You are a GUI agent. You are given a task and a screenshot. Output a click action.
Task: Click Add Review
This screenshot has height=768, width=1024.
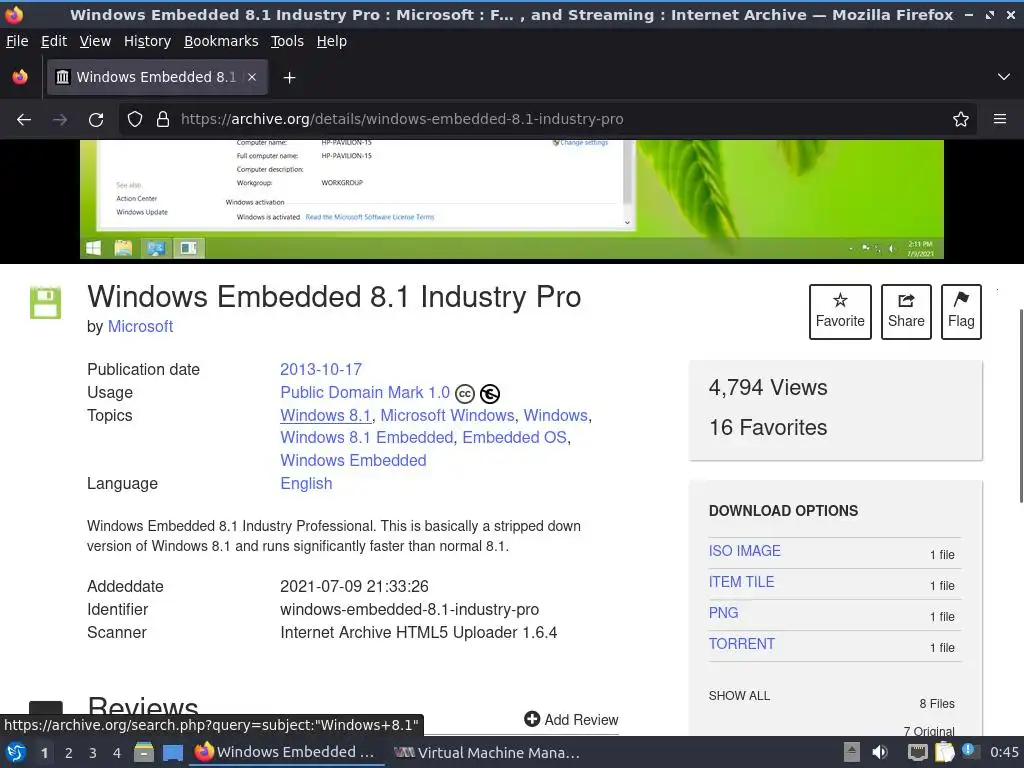pyautogui.click(x=571, y=720)
